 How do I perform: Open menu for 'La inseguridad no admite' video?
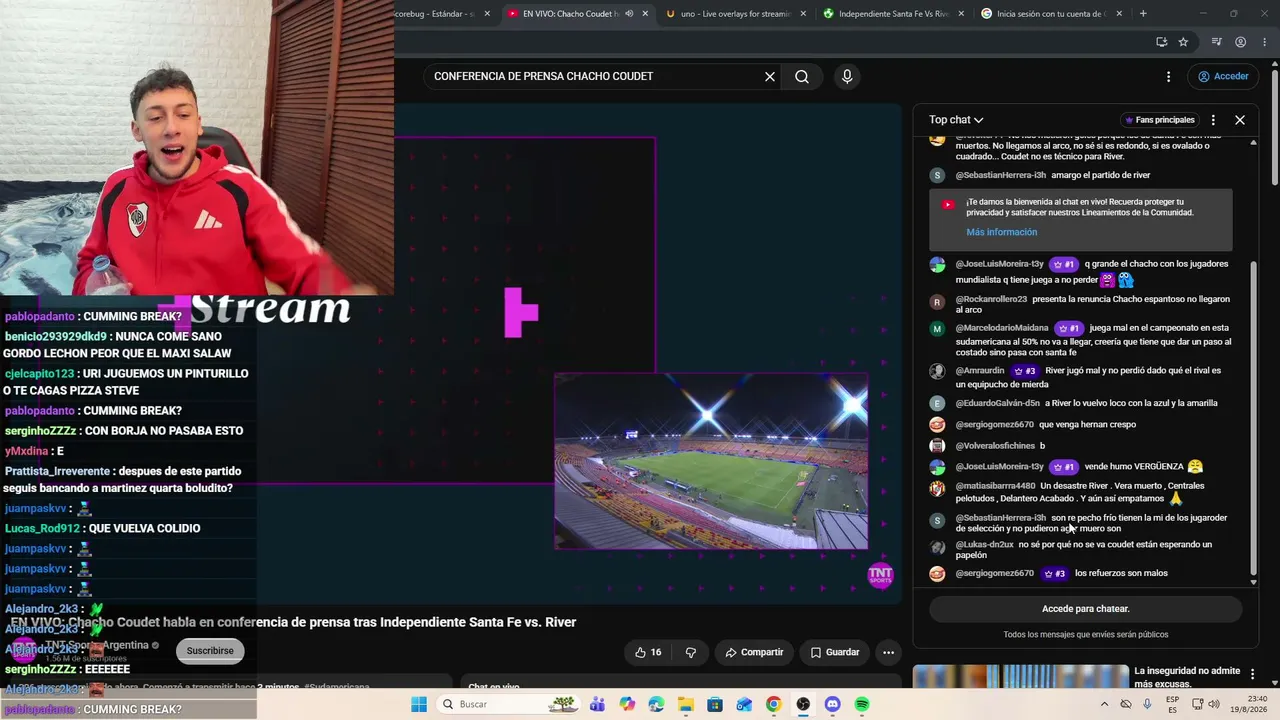(x=1252, y=675)
